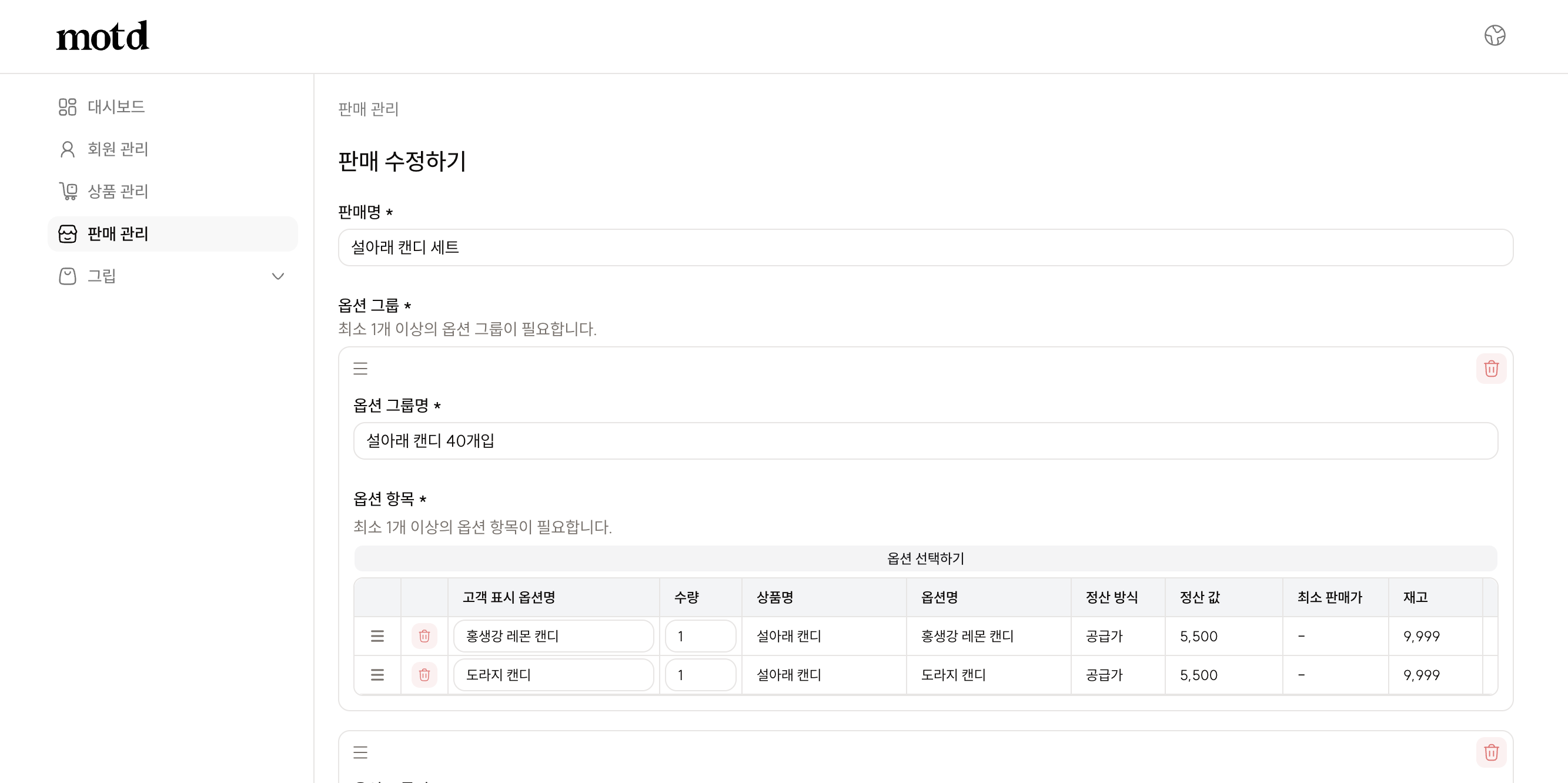The height and width of the screenshot is (783, 1568).
Task: Open the profile icon in the top right
Action: pos(1495,35)
